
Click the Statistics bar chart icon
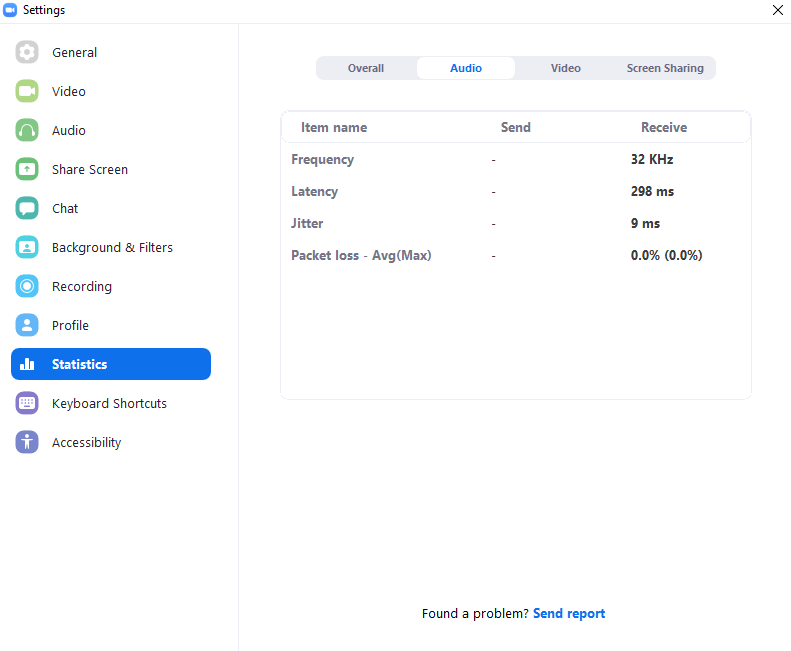click(x=27, y=364)
